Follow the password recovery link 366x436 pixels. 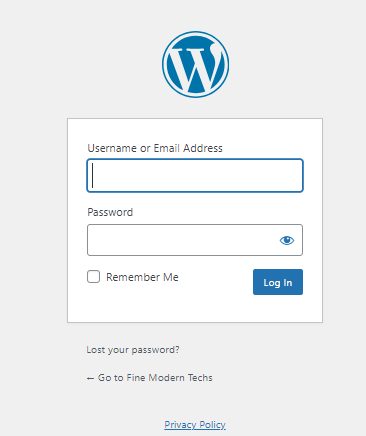(x=133, y=350)
